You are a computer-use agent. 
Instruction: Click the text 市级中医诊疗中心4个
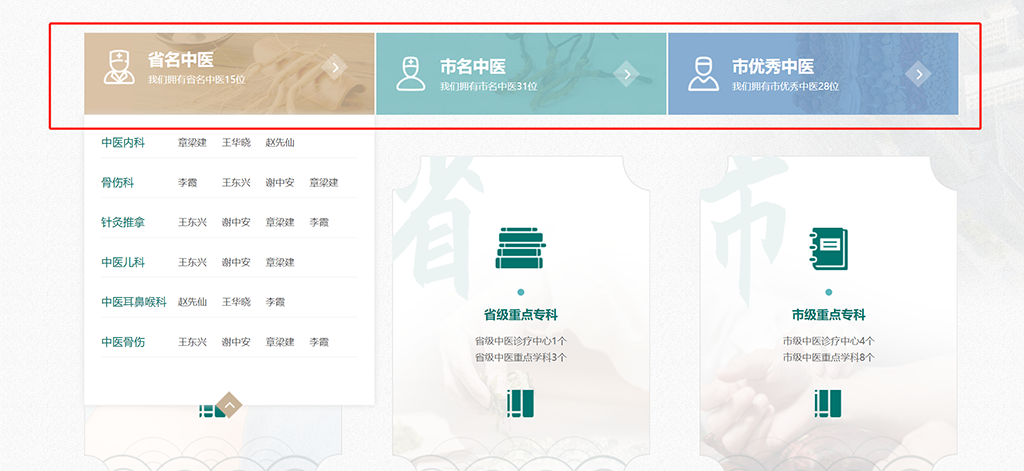(x=828, y=340)
